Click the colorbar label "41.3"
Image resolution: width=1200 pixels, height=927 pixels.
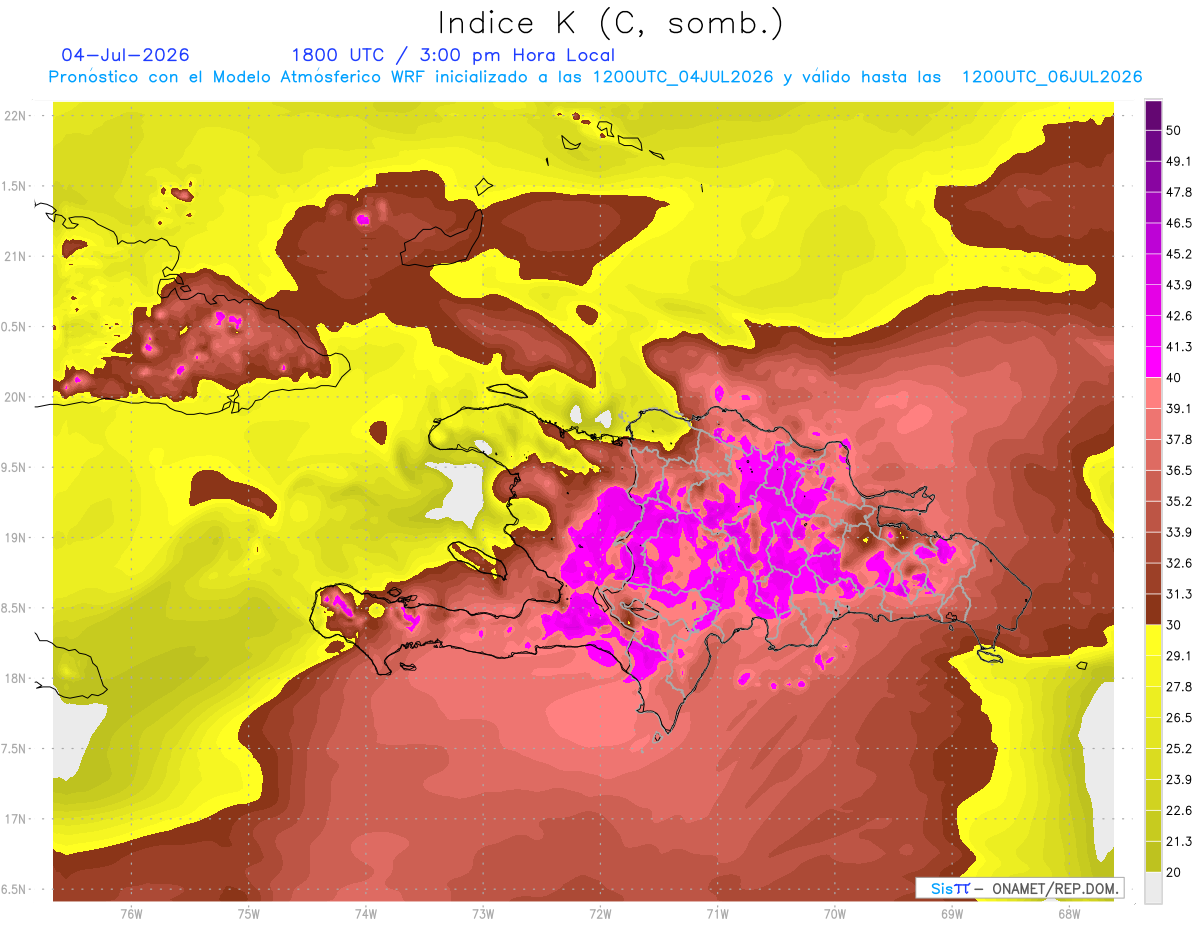1178,347
